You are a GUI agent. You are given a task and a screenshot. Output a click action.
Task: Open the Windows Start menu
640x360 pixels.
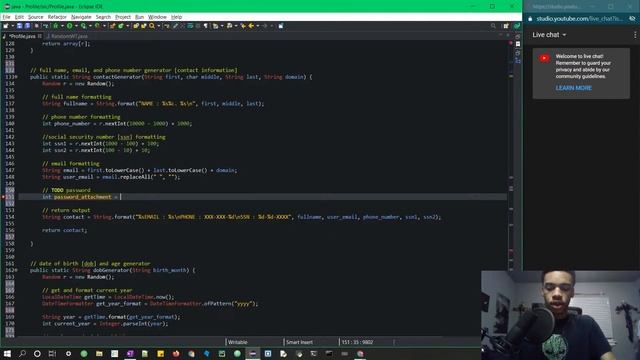(7, 354)
